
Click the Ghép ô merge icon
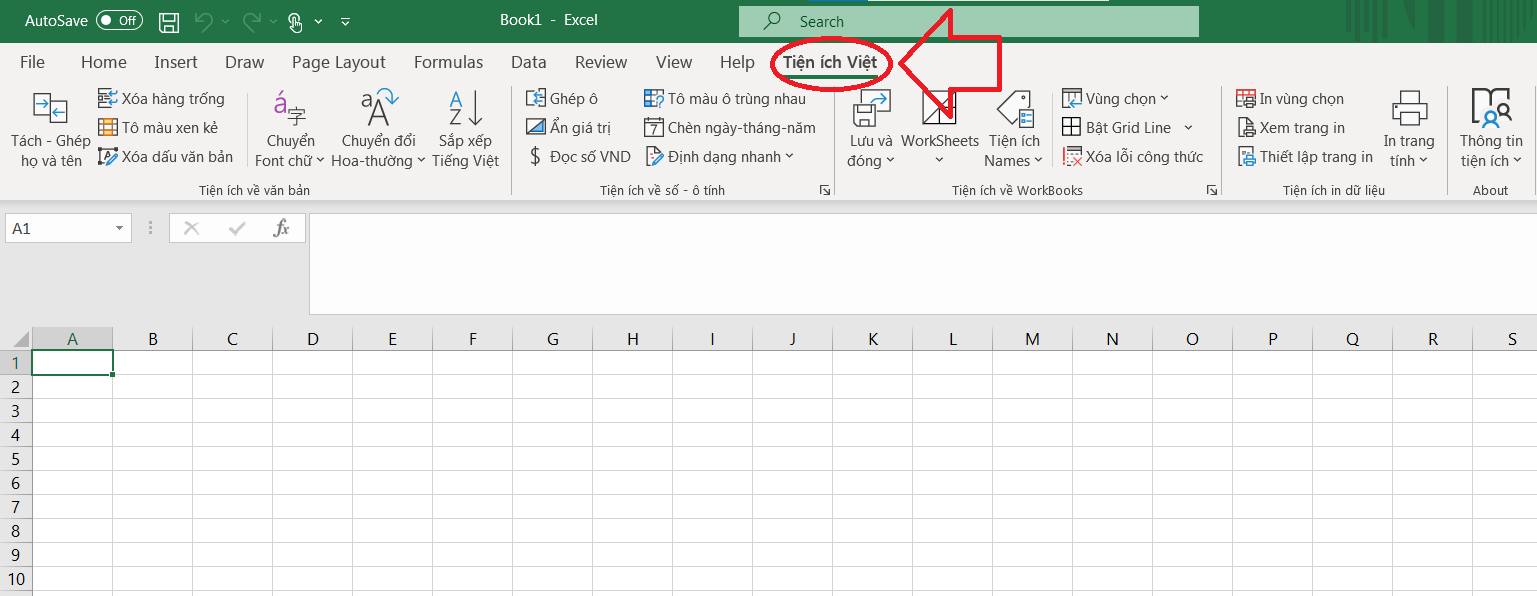[536, 99]
